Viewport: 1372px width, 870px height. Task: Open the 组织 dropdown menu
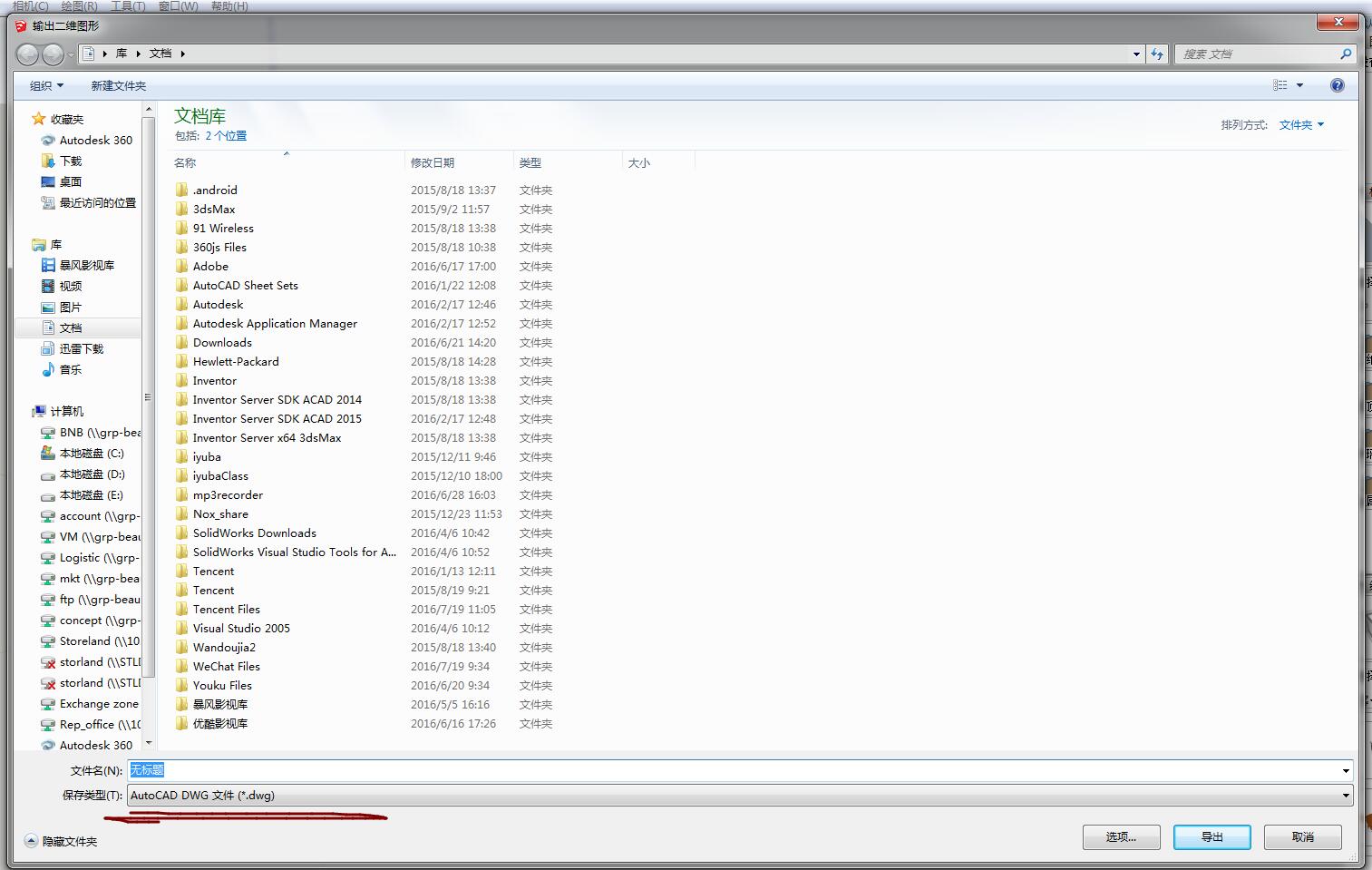[46, 85]
